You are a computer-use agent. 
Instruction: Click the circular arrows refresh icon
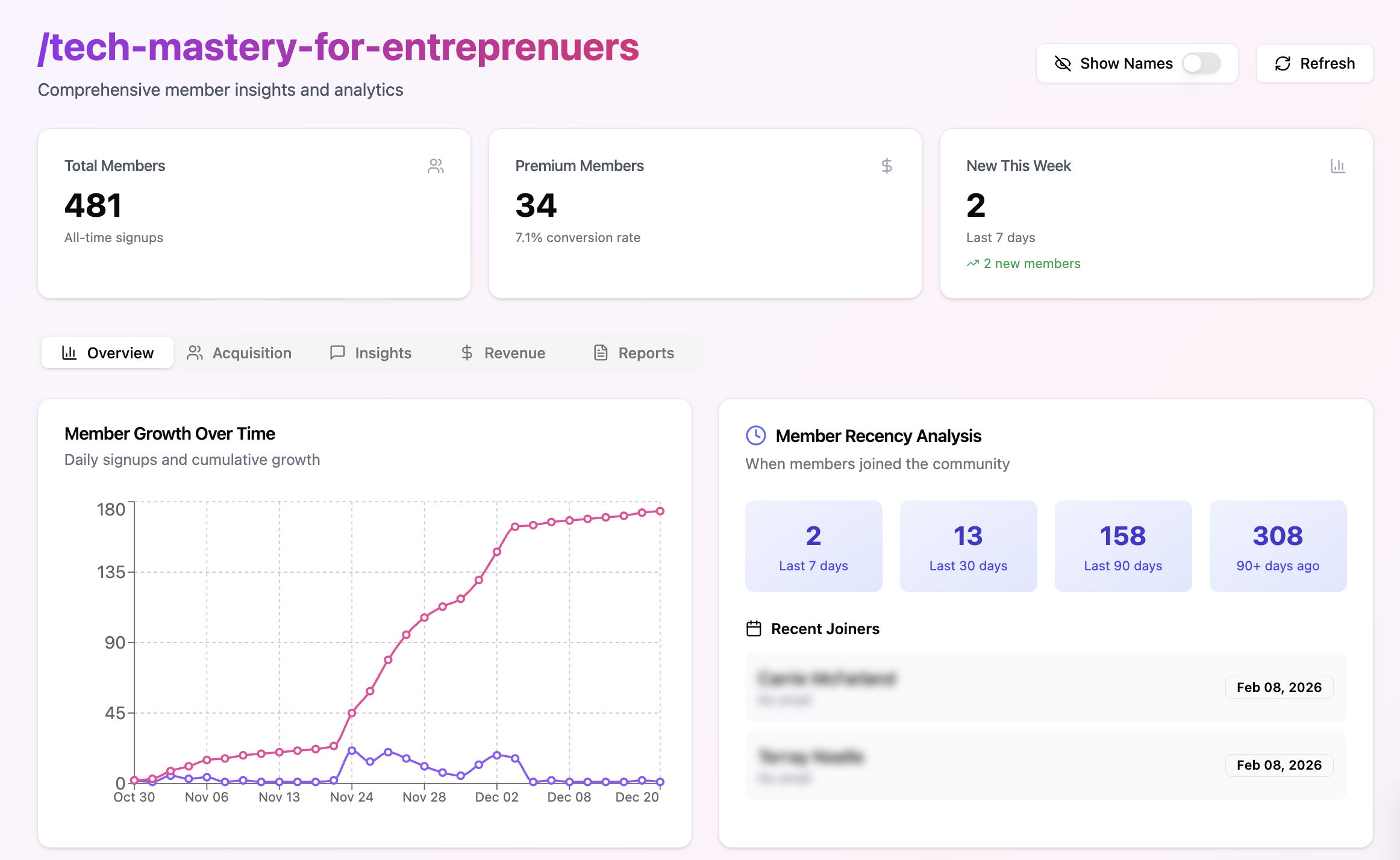[x=1283, y=63]
